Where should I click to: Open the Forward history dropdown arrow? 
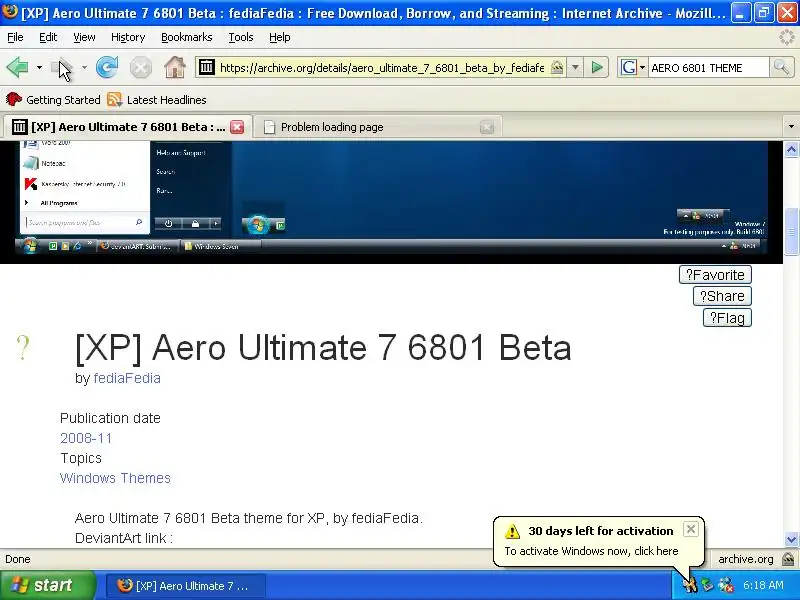click(x=84, y=67)
